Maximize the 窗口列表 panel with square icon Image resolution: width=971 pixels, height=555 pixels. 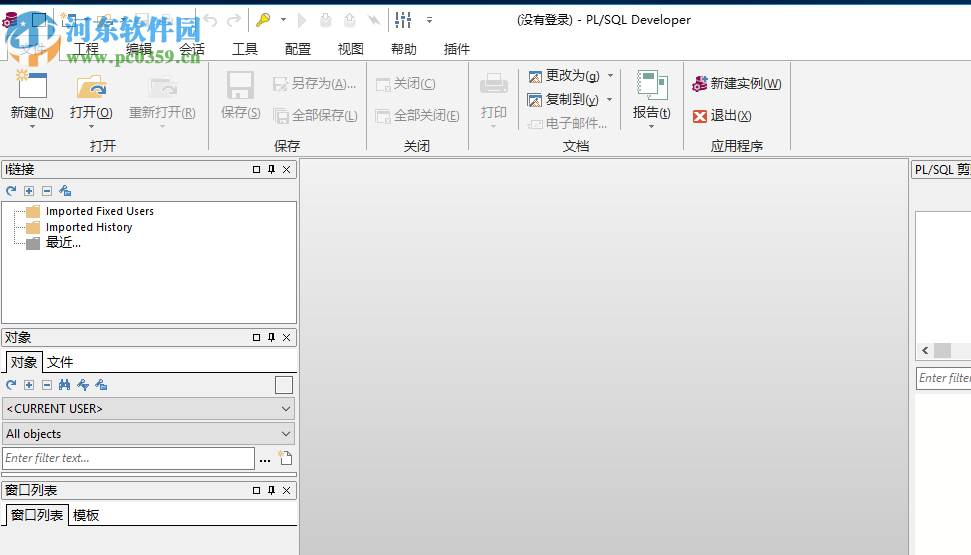(256, 491)
